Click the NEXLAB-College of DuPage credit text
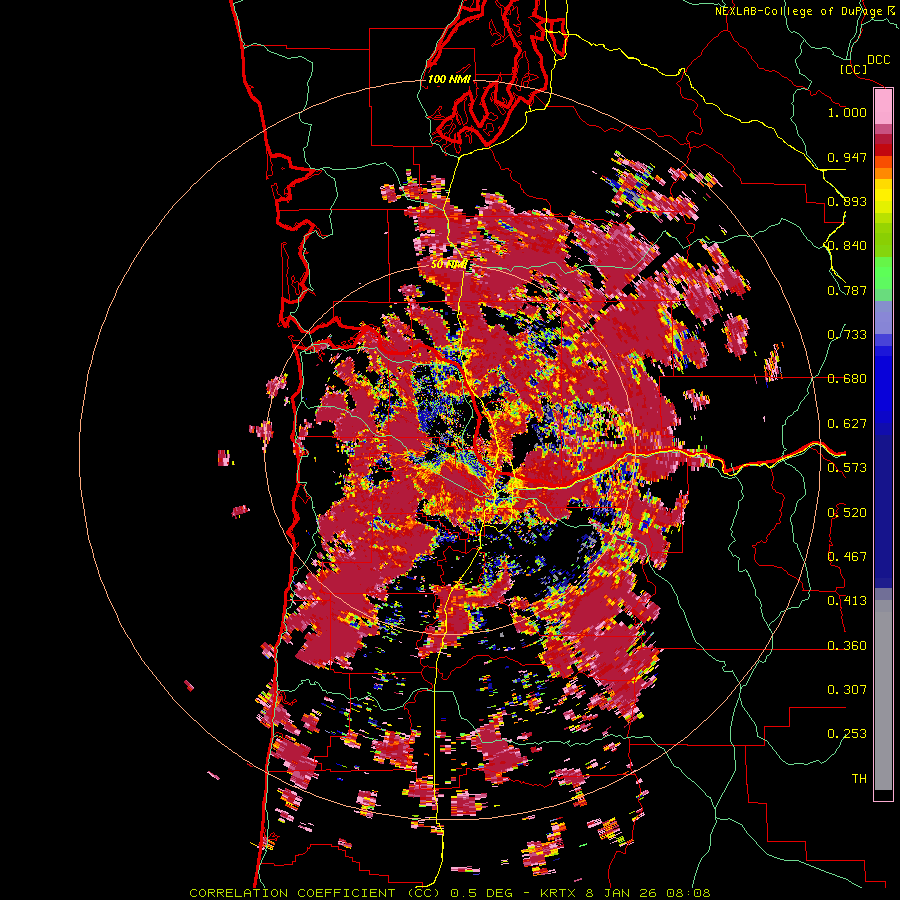Viewport: 900px width, 900px height. pyautogui.click(x=799, y=11)
